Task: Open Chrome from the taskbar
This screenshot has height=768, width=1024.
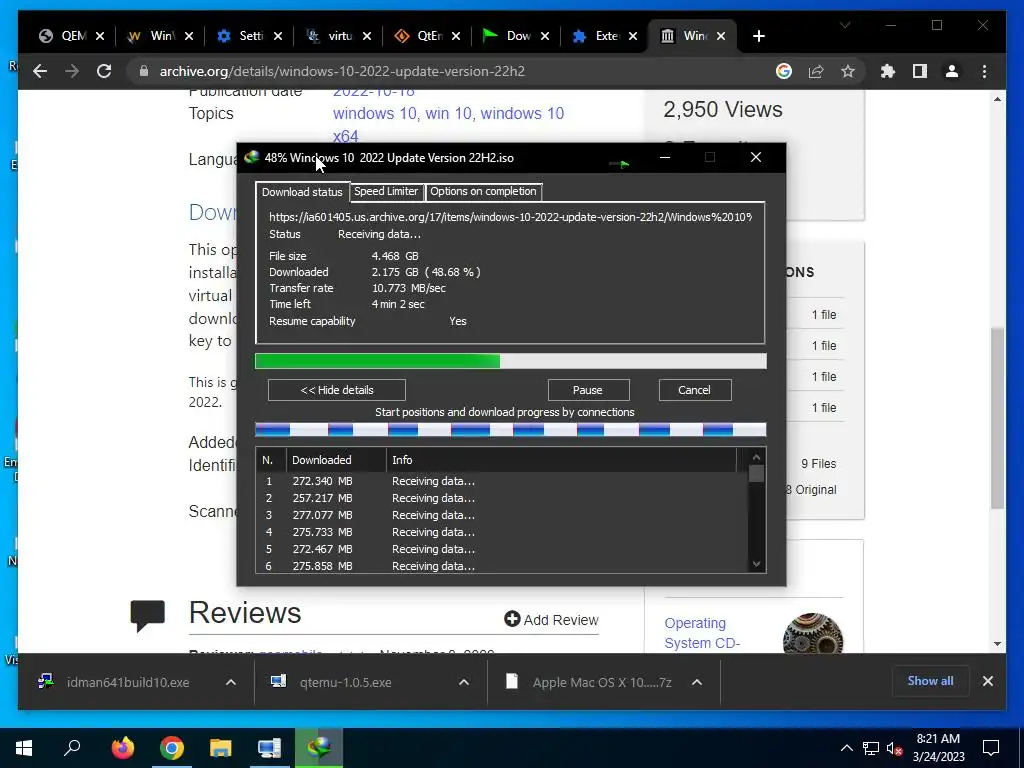Action: [x=172, y=748]
